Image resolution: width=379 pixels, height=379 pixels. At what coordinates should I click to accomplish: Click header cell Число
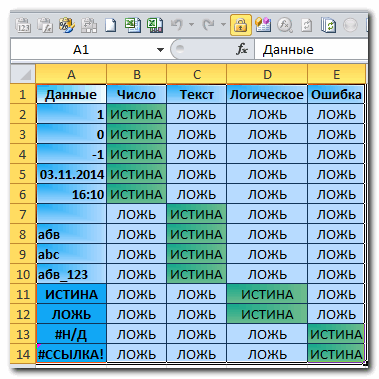tap(137, 94)
